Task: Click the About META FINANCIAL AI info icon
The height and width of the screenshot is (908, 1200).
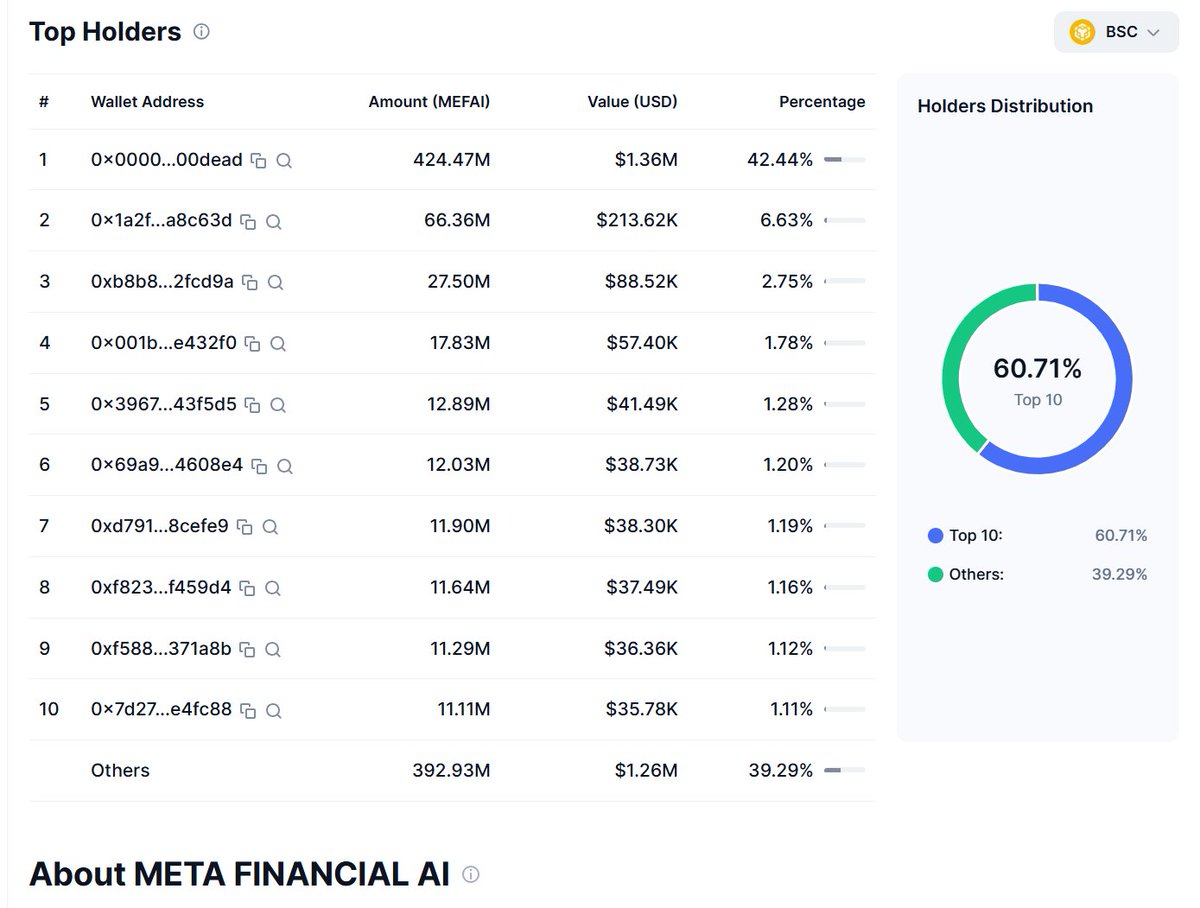Action: click(471, 874)
